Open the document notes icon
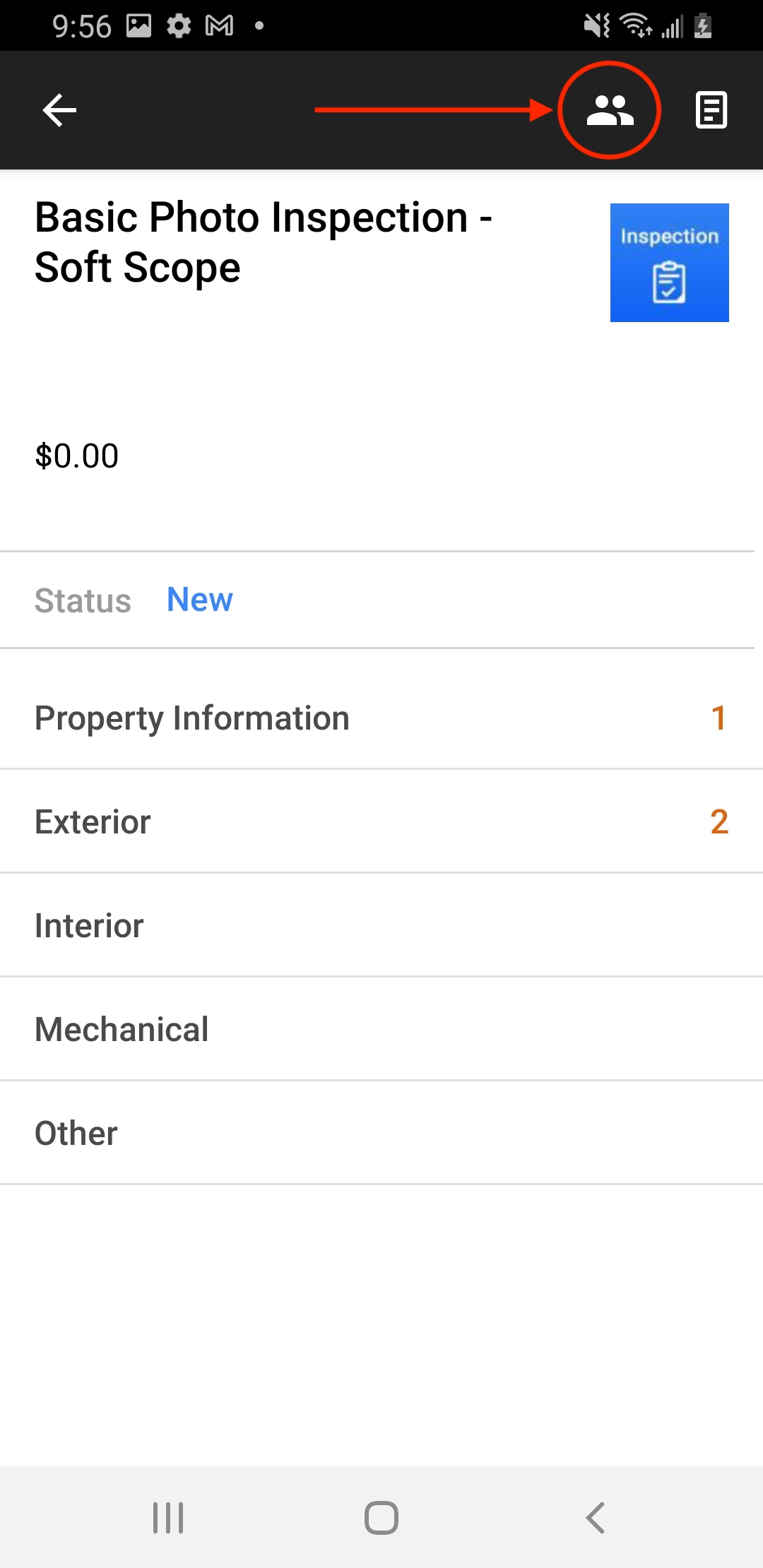Screen dimensions: 763x1568 [711, 110]
